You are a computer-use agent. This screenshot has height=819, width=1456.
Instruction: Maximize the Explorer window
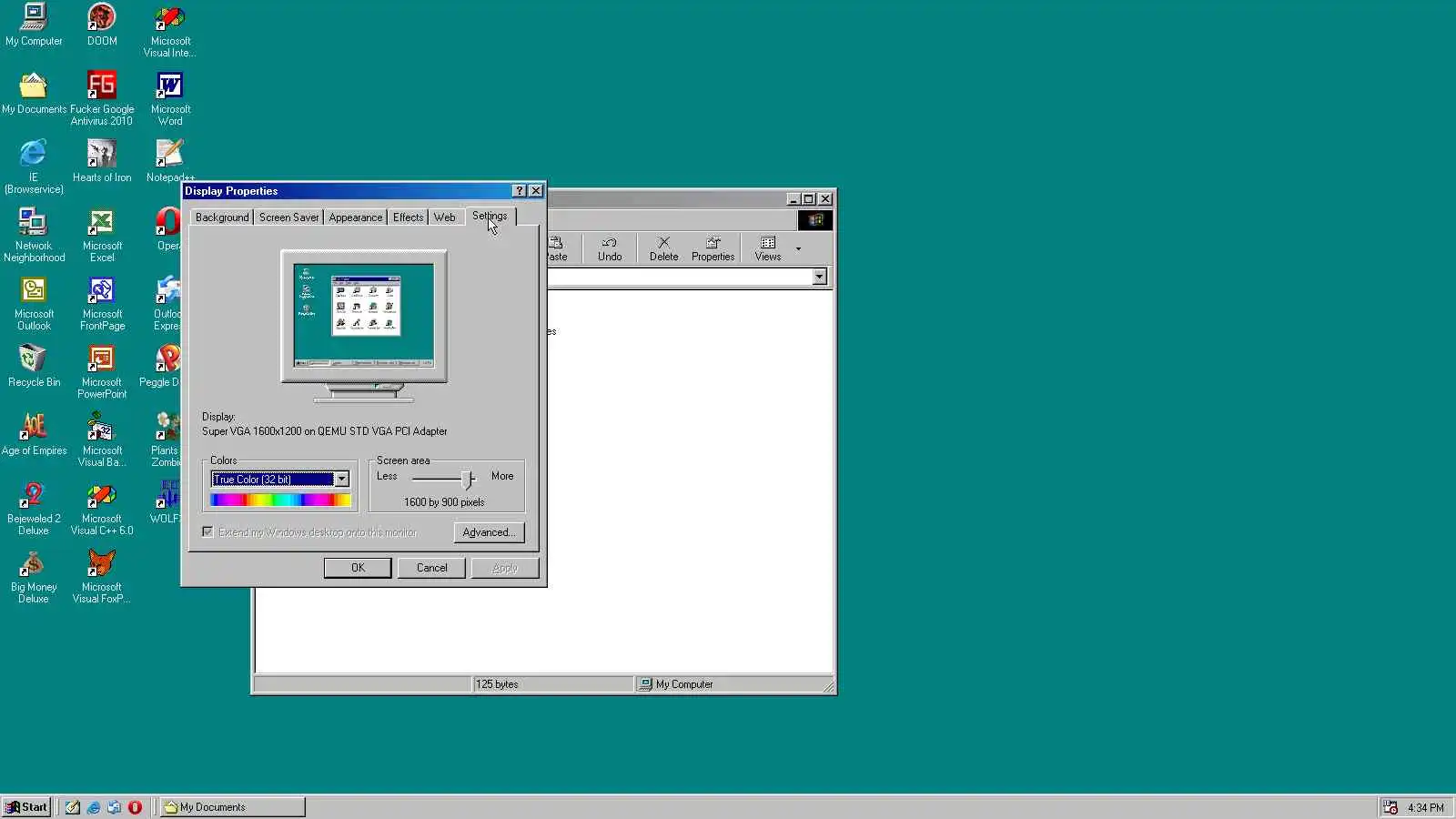tap(809, 199)
